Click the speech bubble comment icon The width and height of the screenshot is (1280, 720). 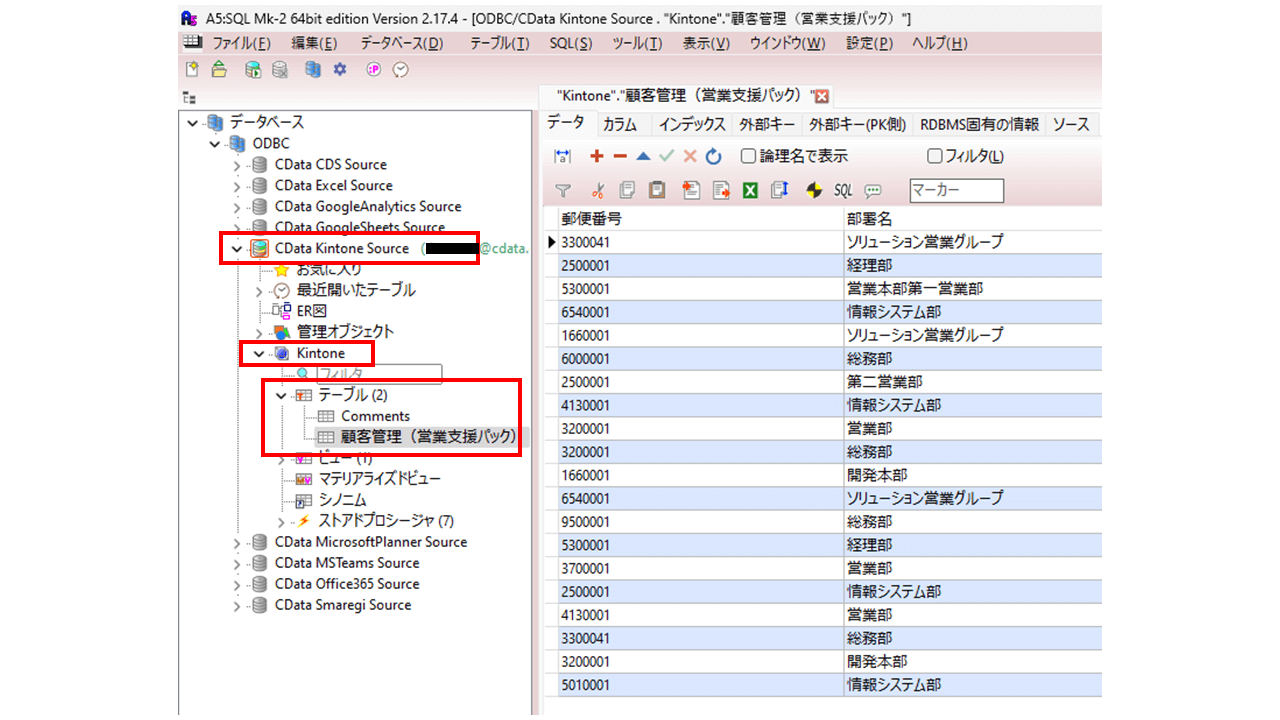pos(873,190)
